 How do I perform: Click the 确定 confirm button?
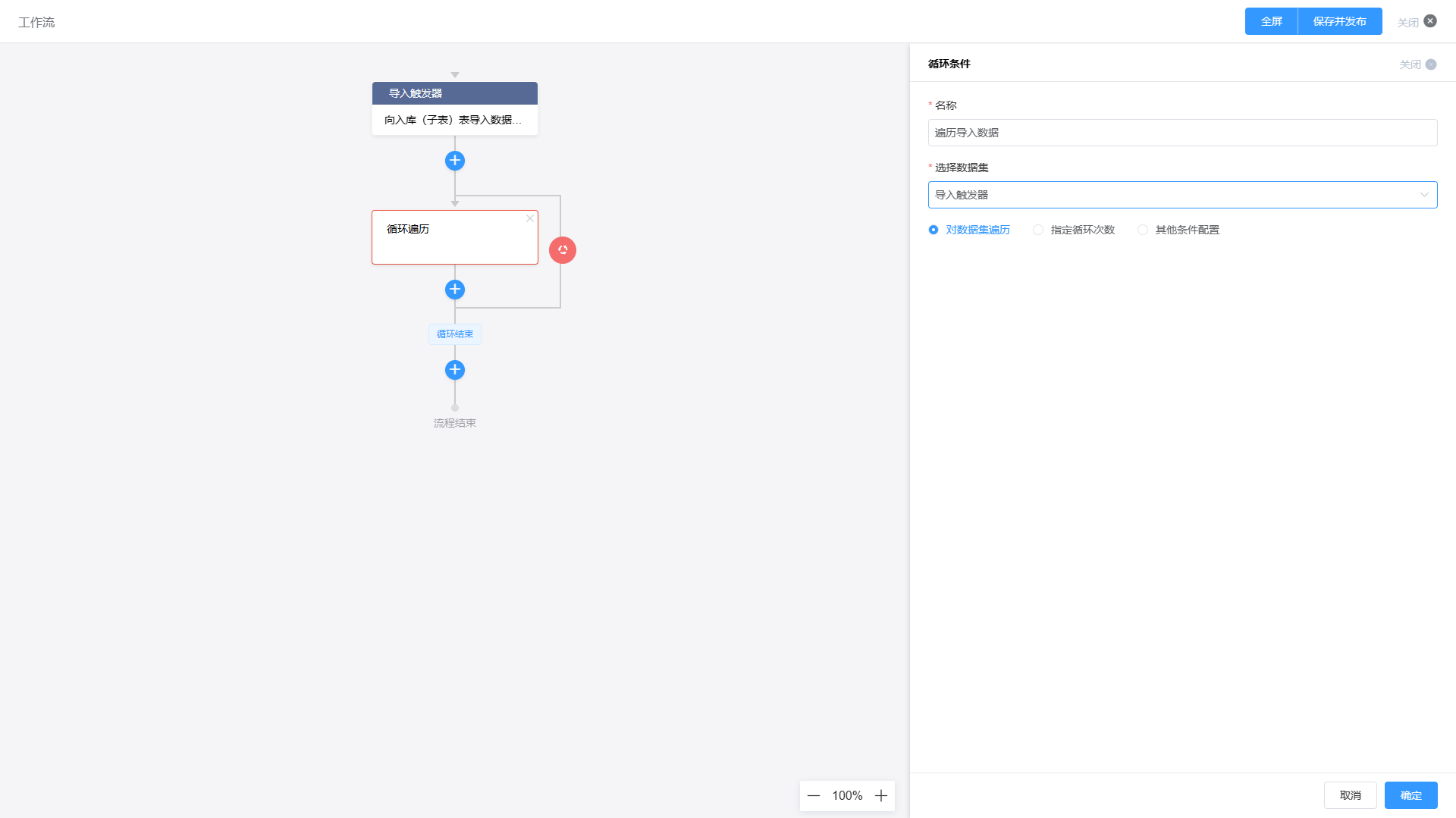(x=1410, y=795)
